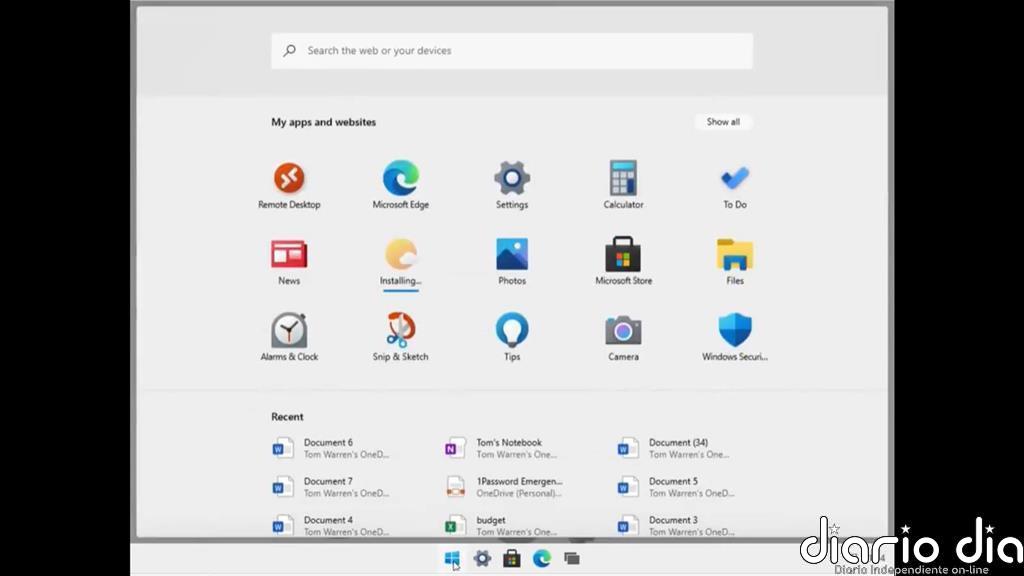This screenshot has height=576, width=1024.
Task: Open the Remote Desktop app
Action: click(289, 180)
